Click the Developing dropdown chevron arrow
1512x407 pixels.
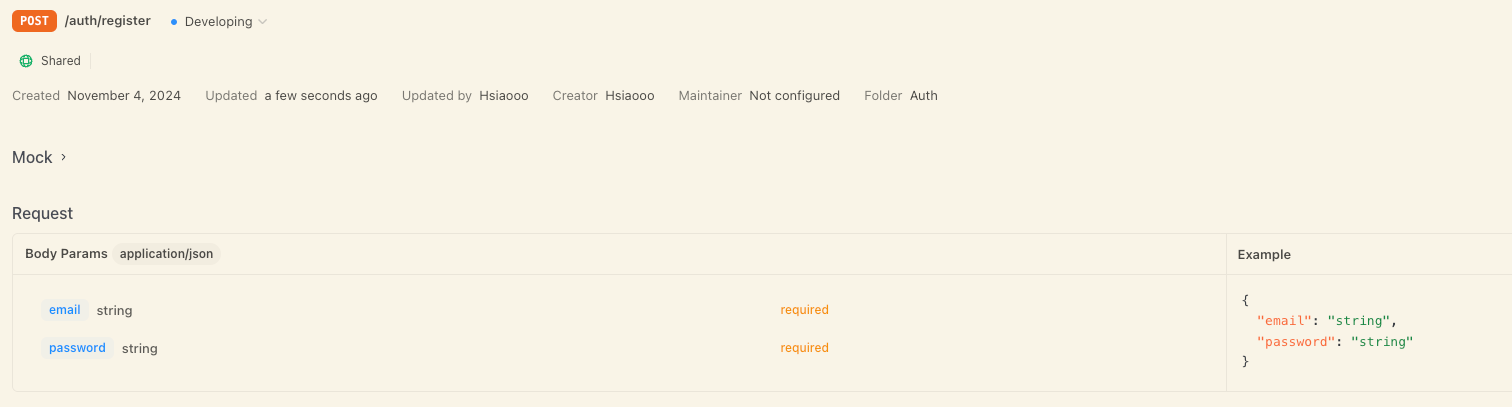(x=262, y=21)
